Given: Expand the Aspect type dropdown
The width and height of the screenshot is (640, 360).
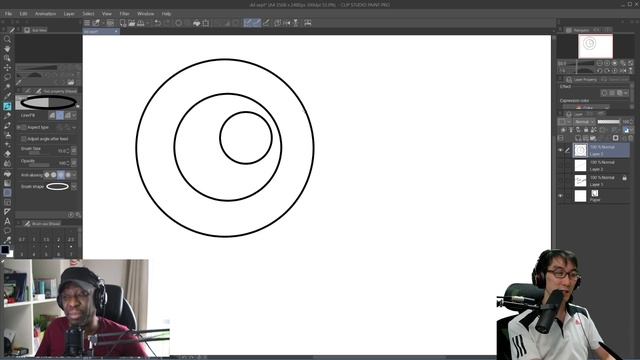Looking at the screenshot, I should tap(74, 127).
